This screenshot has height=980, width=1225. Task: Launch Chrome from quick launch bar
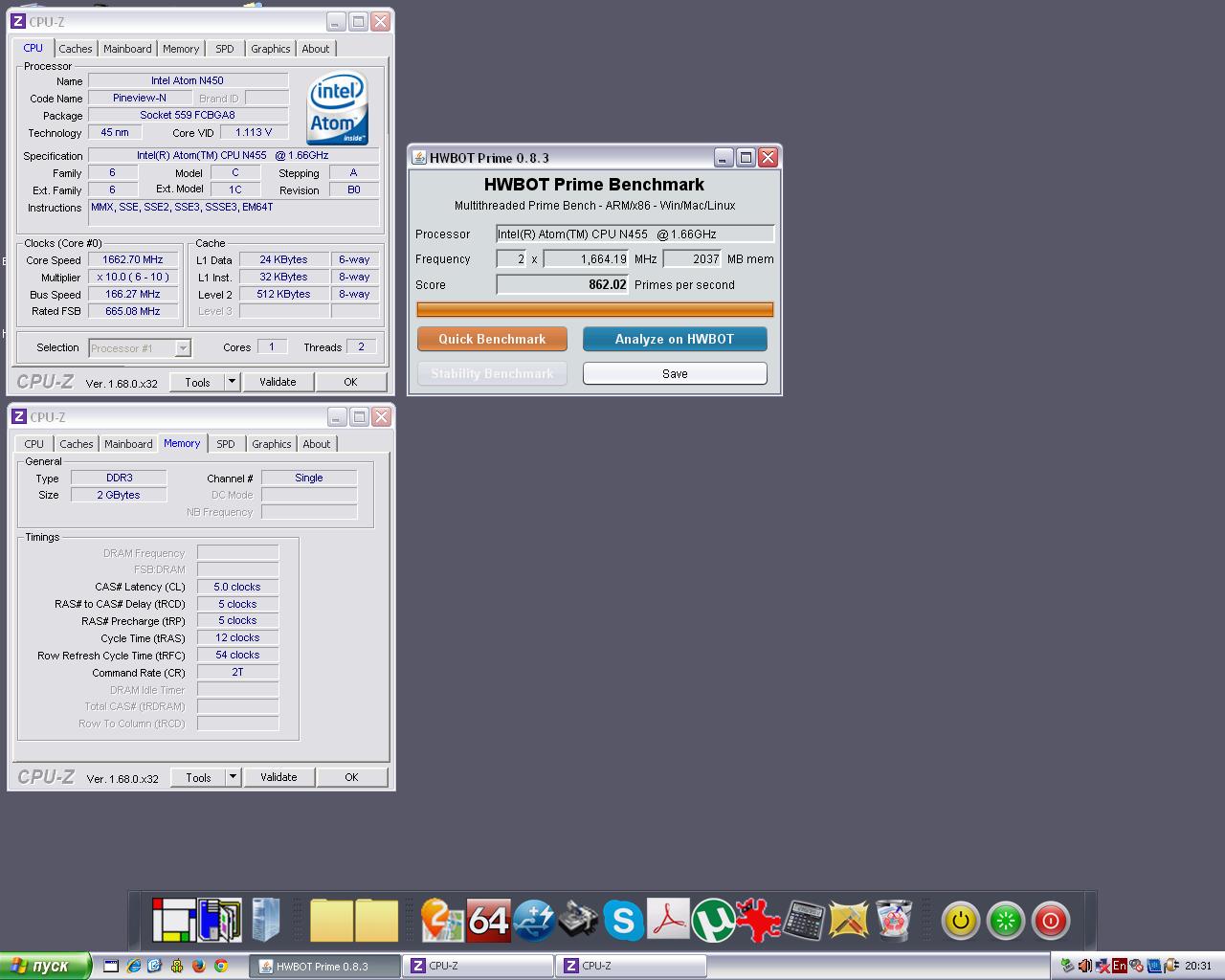(221, 966)
